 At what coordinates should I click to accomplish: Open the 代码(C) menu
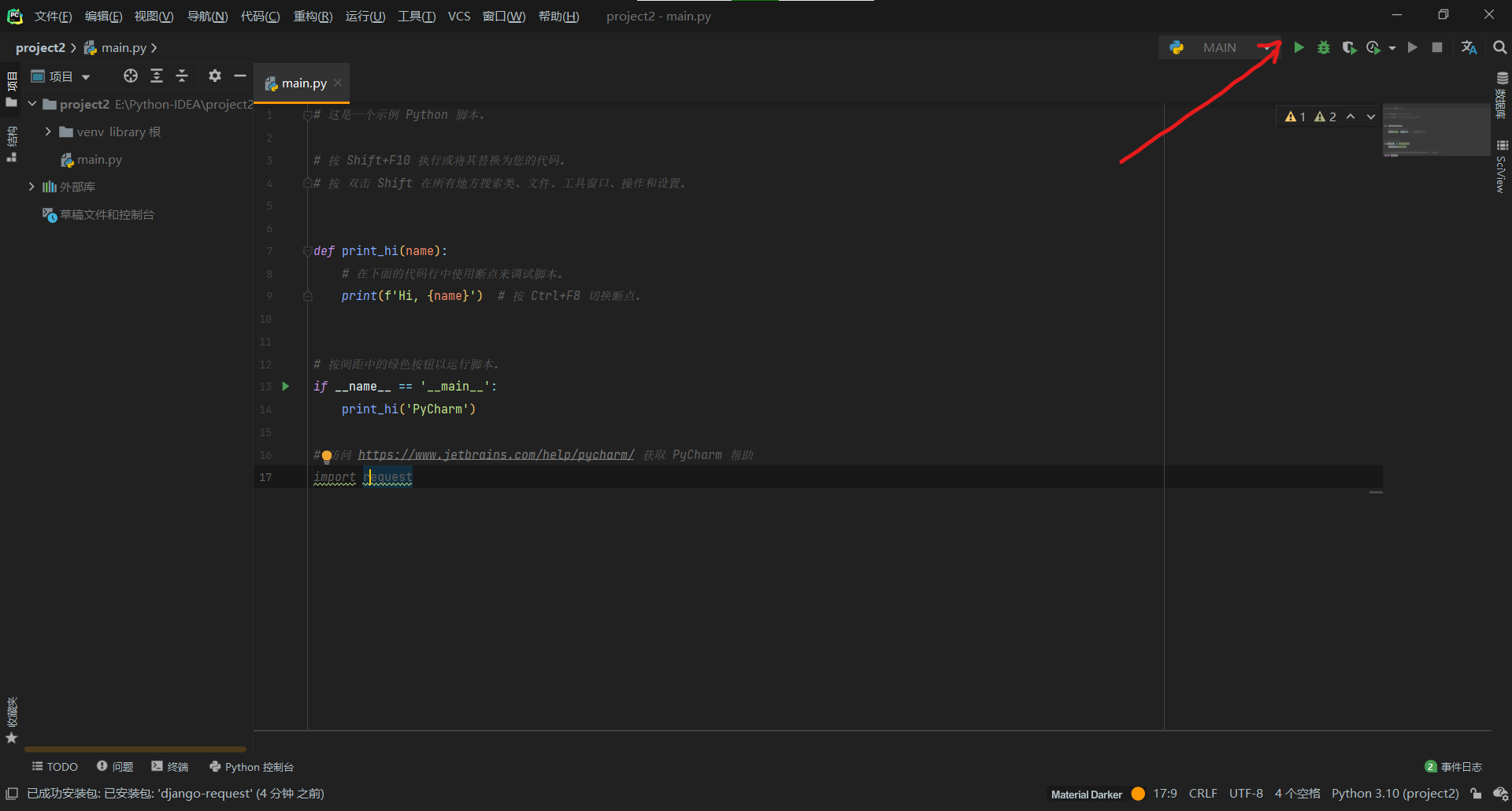coord(260,17)
